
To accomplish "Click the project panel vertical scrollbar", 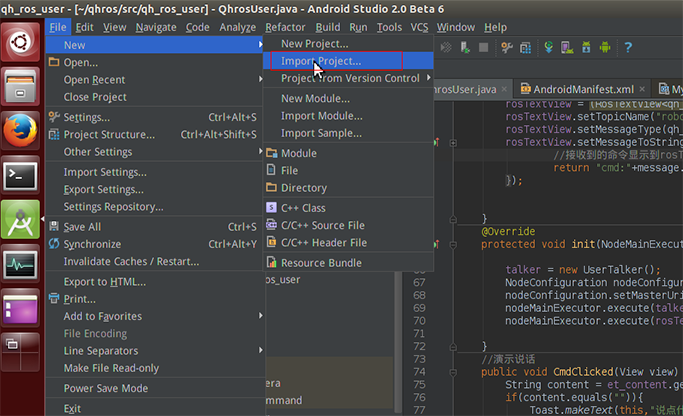I will pos(398,342).
